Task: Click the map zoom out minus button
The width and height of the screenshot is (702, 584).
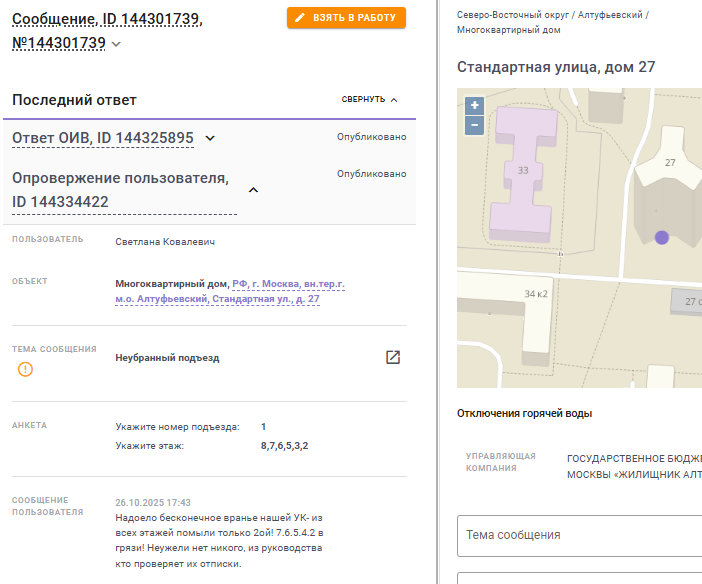Action: (x=475, y=125)
